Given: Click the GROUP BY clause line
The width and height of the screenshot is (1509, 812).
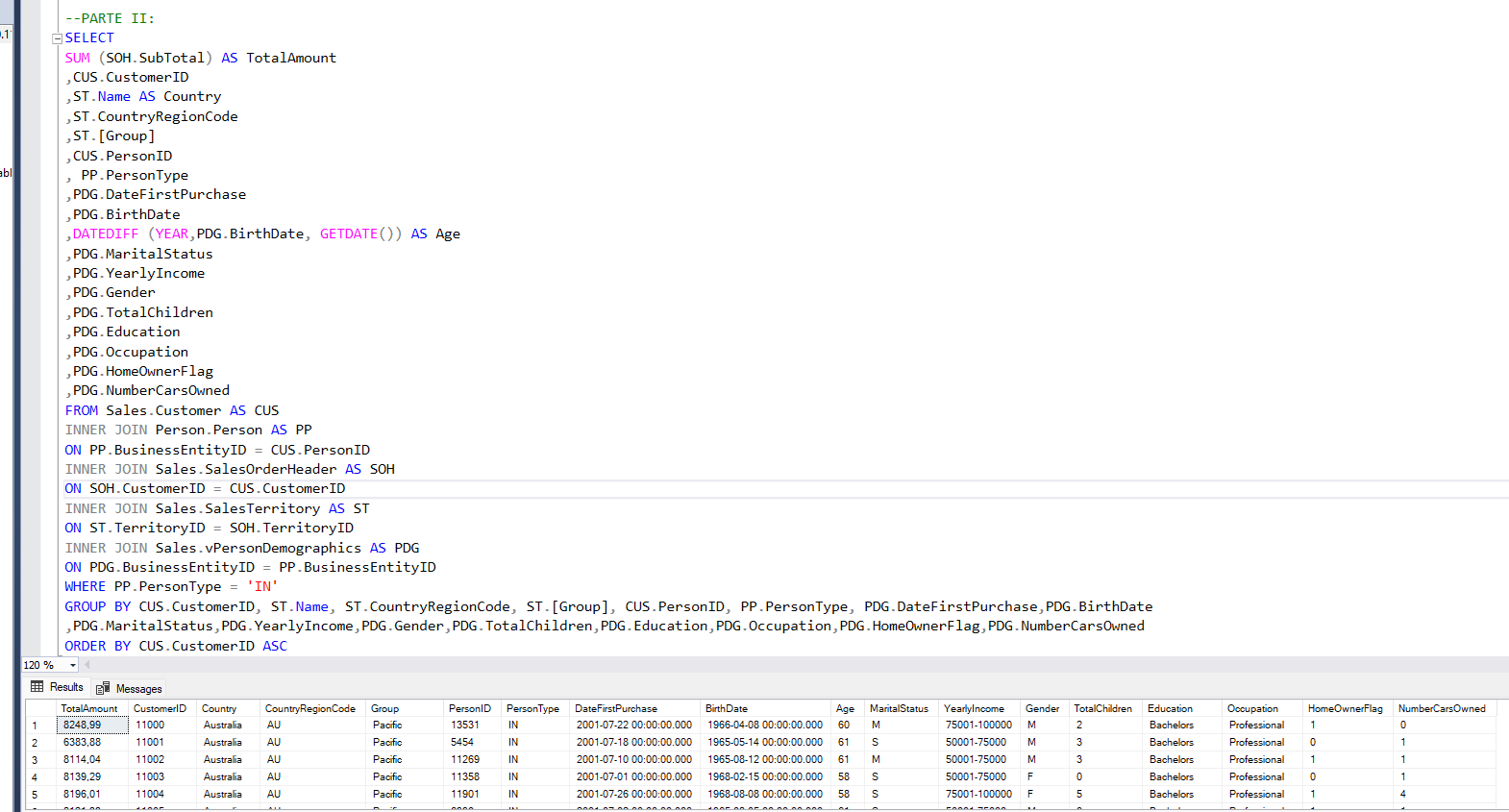Looking at the screenshot, I should tap(608, 606).
